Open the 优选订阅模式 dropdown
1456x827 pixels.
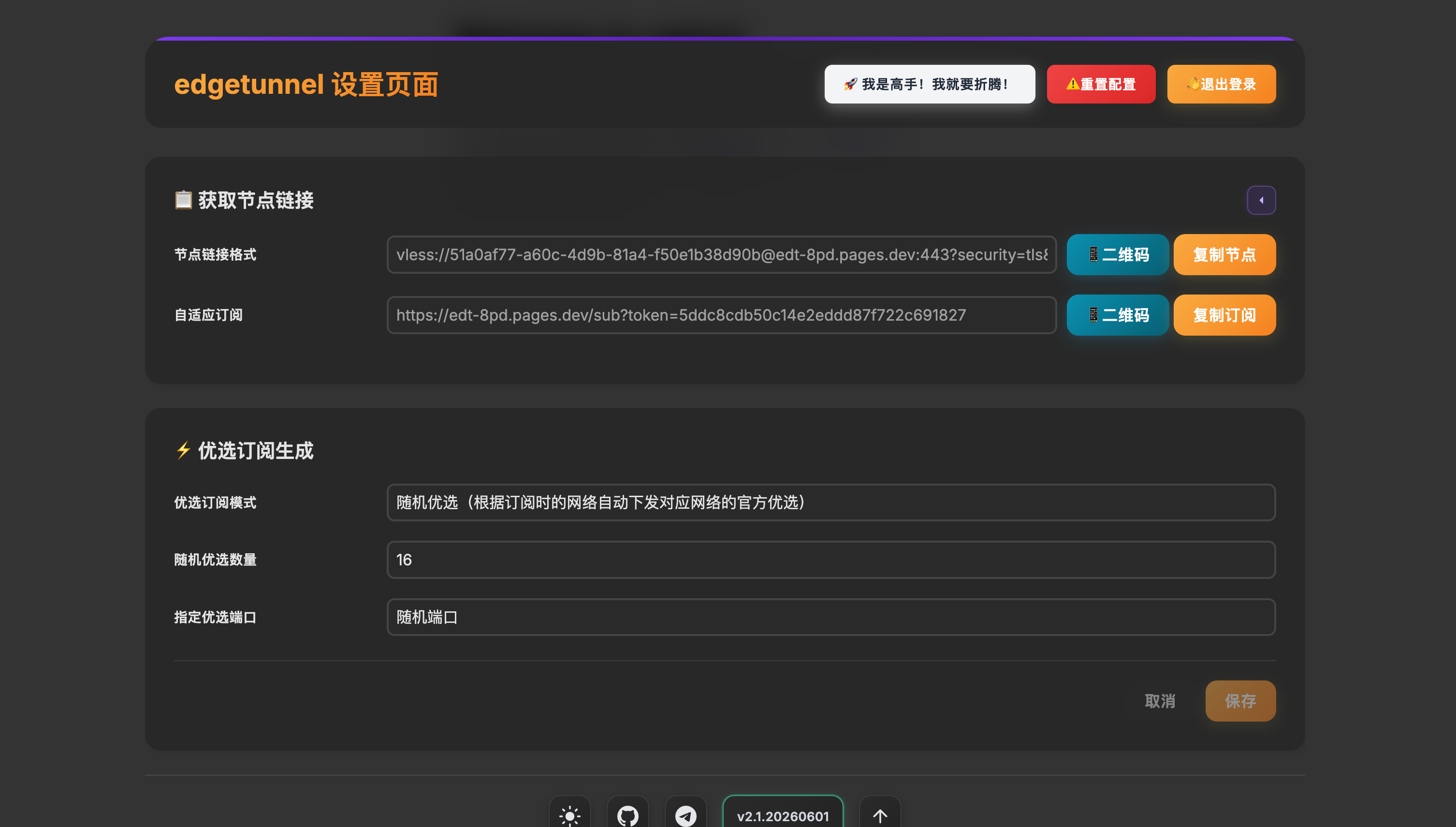[831, 502]
